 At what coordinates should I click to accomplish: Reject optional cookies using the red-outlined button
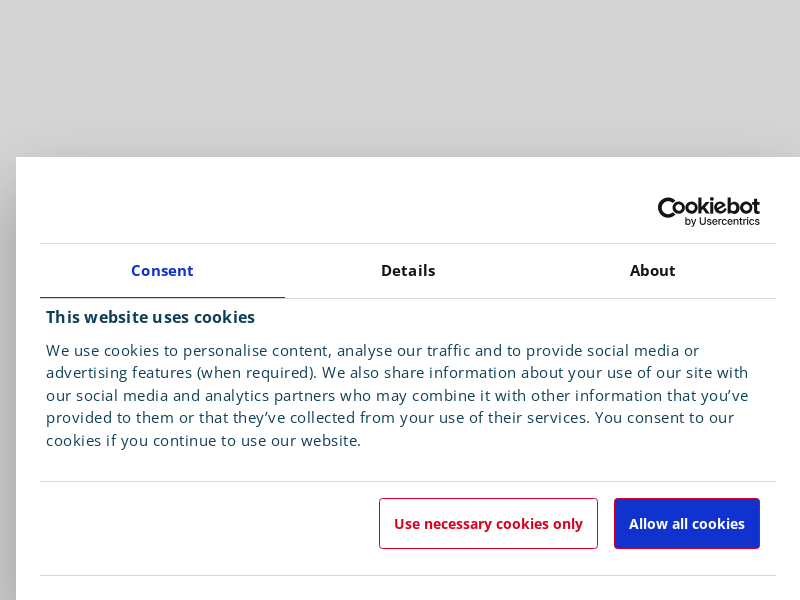point(488,524)
